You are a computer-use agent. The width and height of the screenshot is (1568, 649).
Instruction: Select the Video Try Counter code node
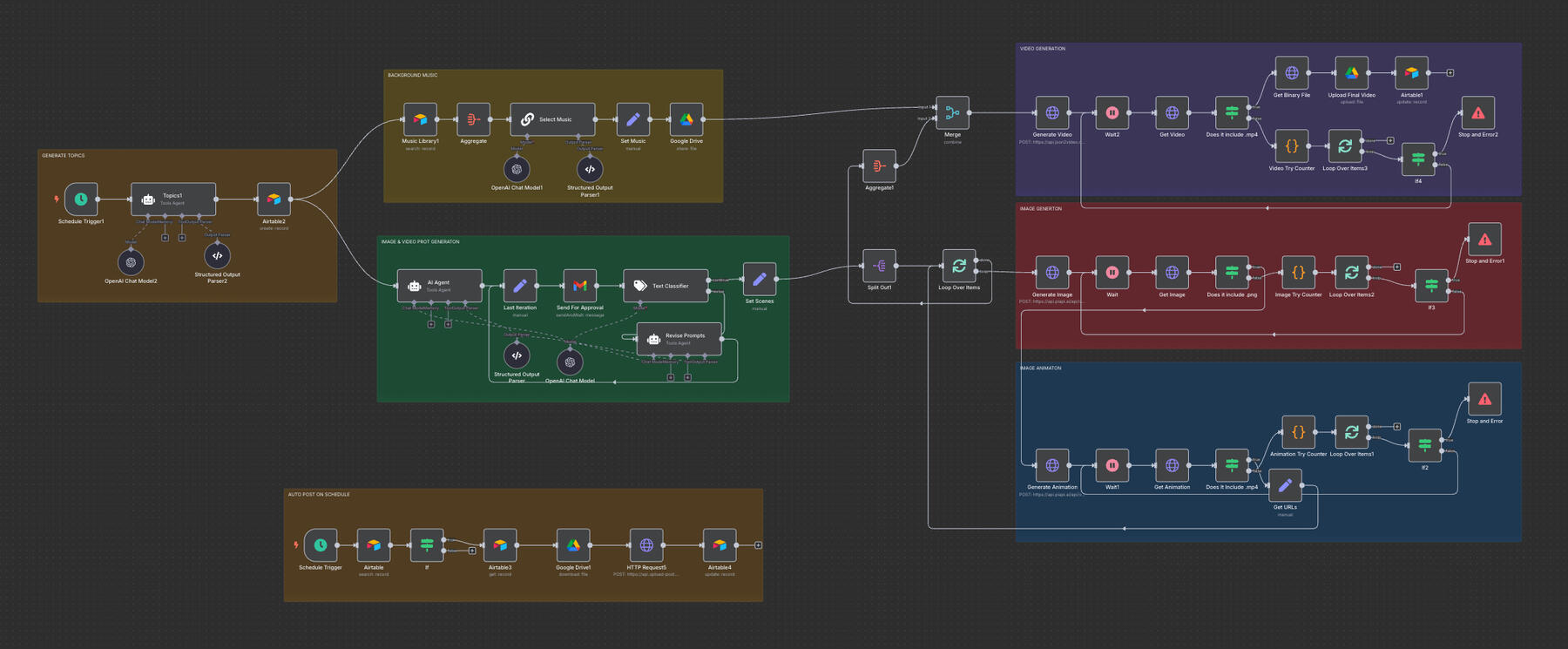click(x=1292, y=146)
